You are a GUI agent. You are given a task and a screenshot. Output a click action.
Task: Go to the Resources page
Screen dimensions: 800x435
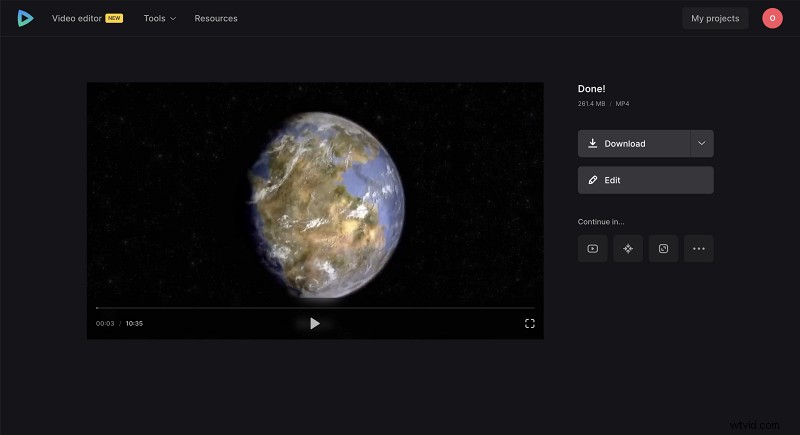pos(216,18)
